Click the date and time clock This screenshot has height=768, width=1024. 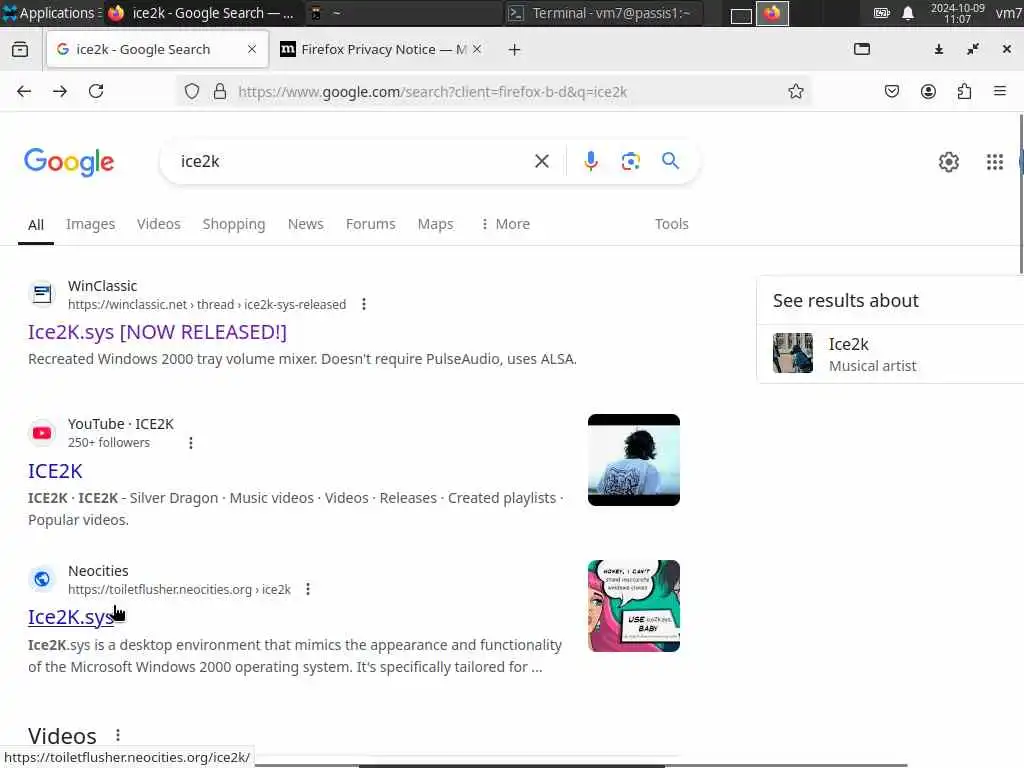[x=957, y=13]
